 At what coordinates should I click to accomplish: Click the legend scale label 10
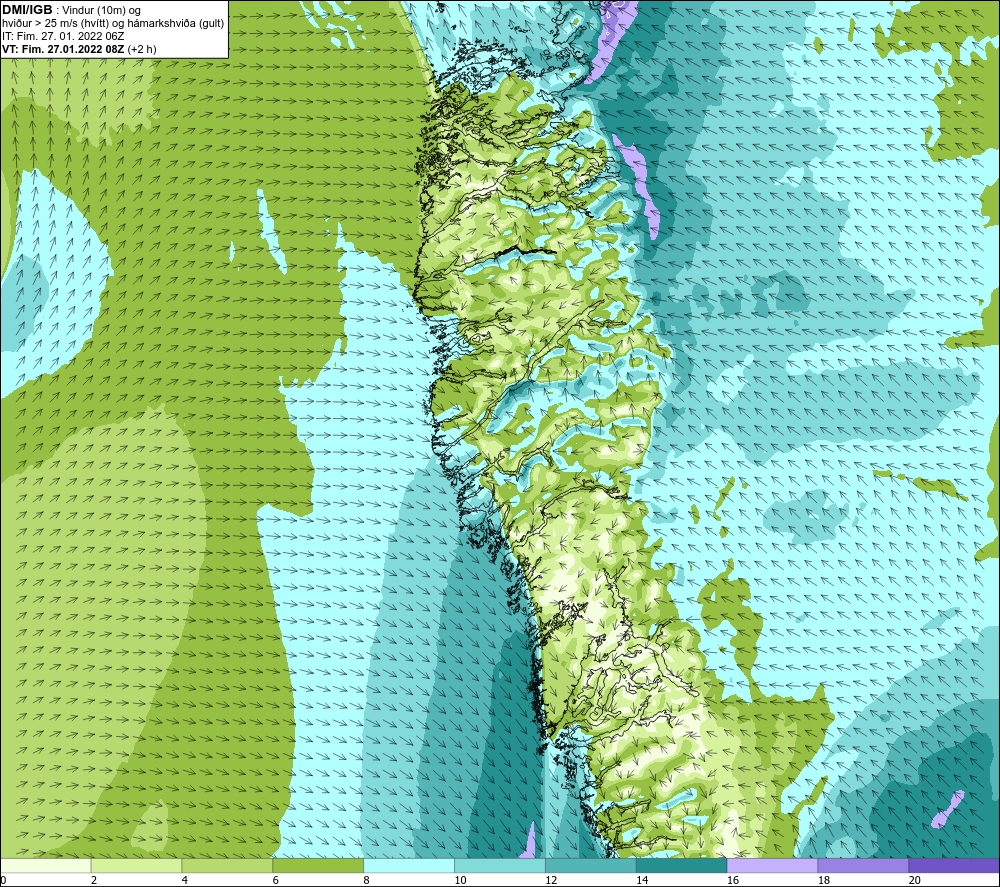[x=460, y=880]
